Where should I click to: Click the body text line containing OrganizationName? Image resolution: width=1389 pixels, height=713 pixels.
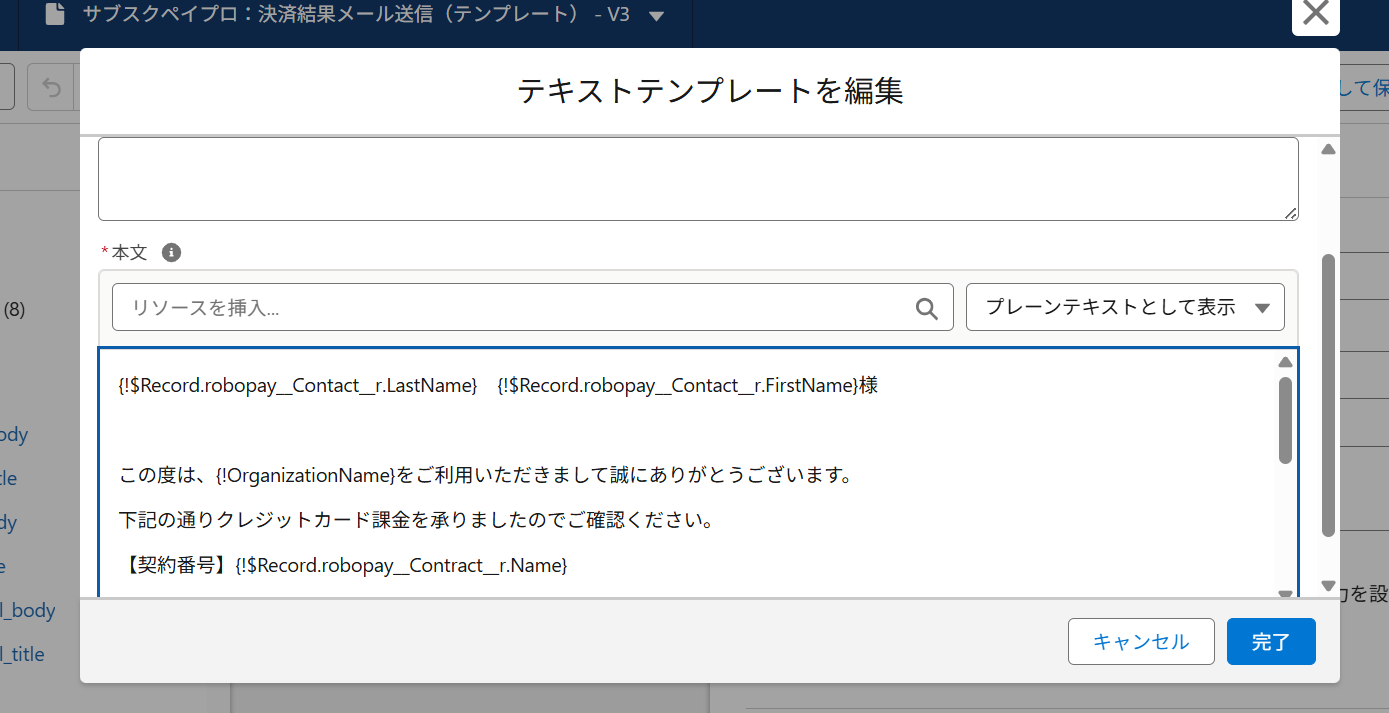[x=485, y=475]
